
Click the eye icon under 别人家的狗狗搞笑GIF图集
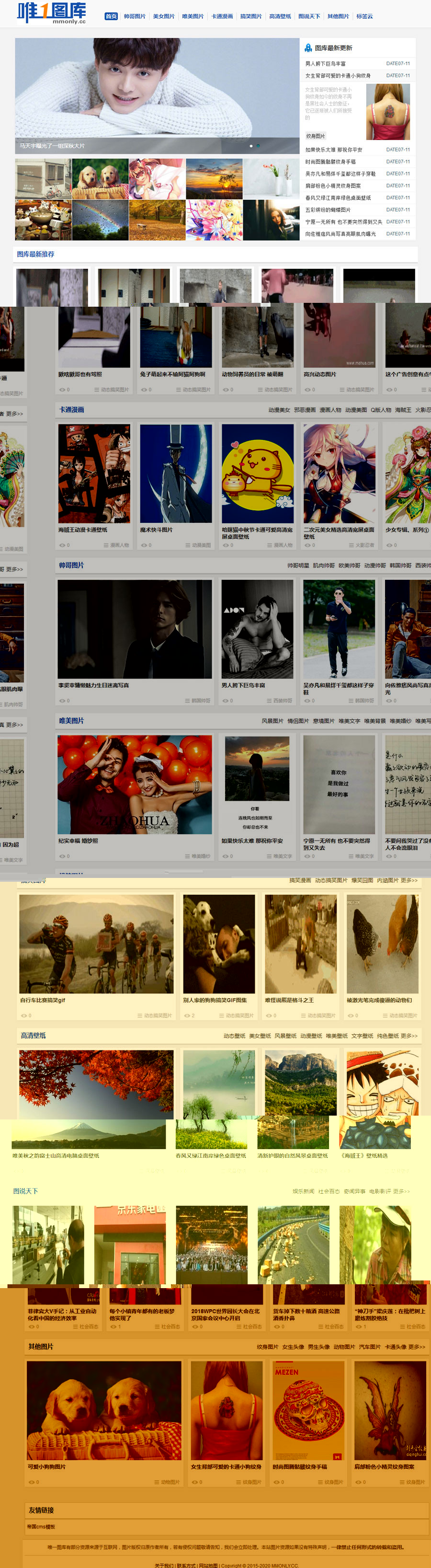(x=187, y=1015)
